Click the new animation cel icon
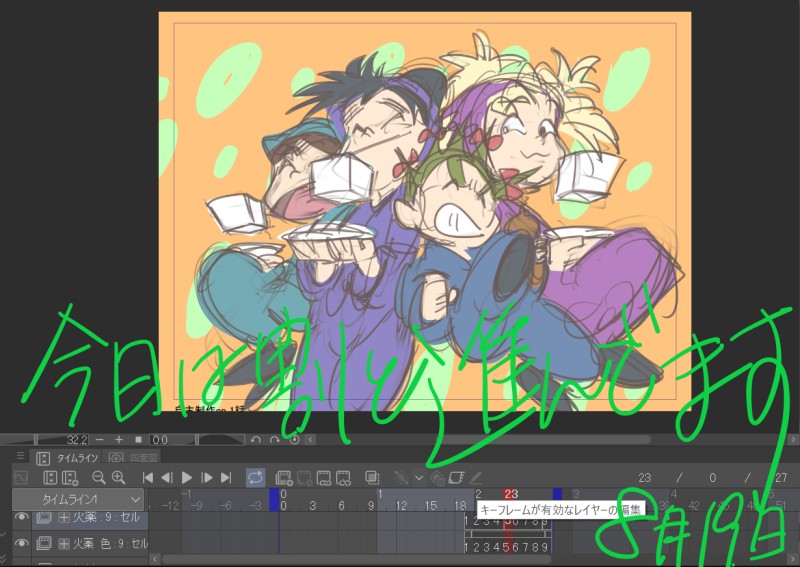Screen dimensions: 800x567 pyautogui.click(x=305, y=478)
